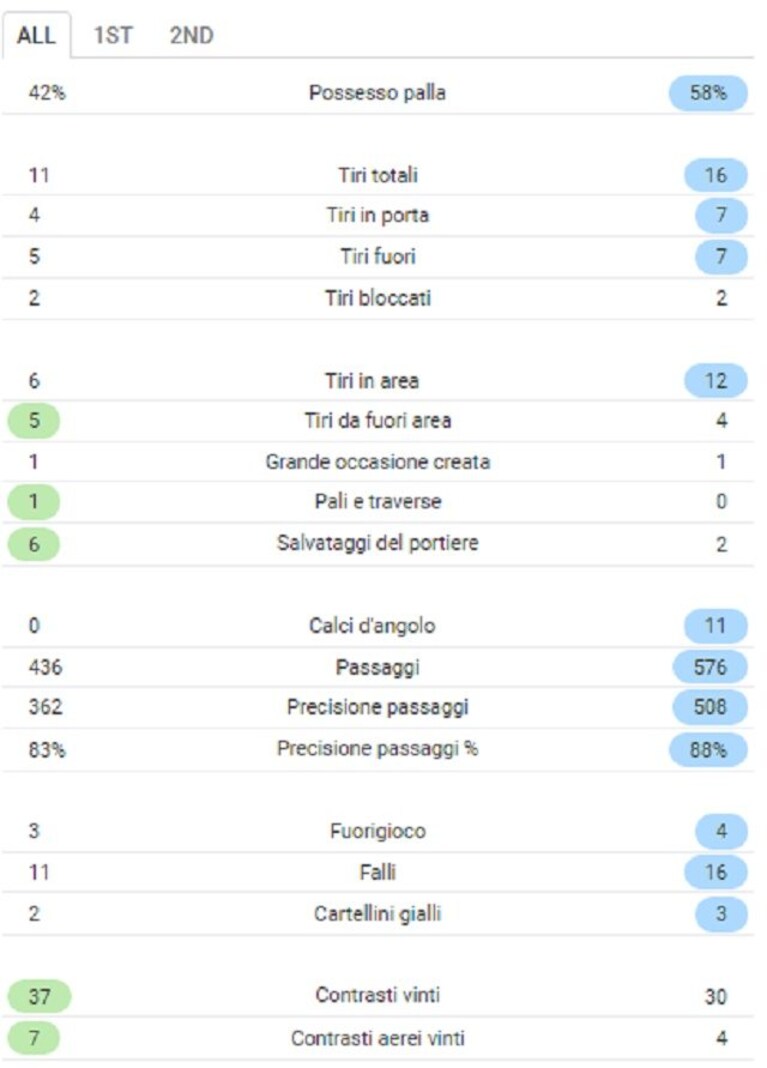The height and width of the screenshot is (1068, 767).
Task: Select the Calci d'angolo value 11 badge
Action: click(716, 625)
